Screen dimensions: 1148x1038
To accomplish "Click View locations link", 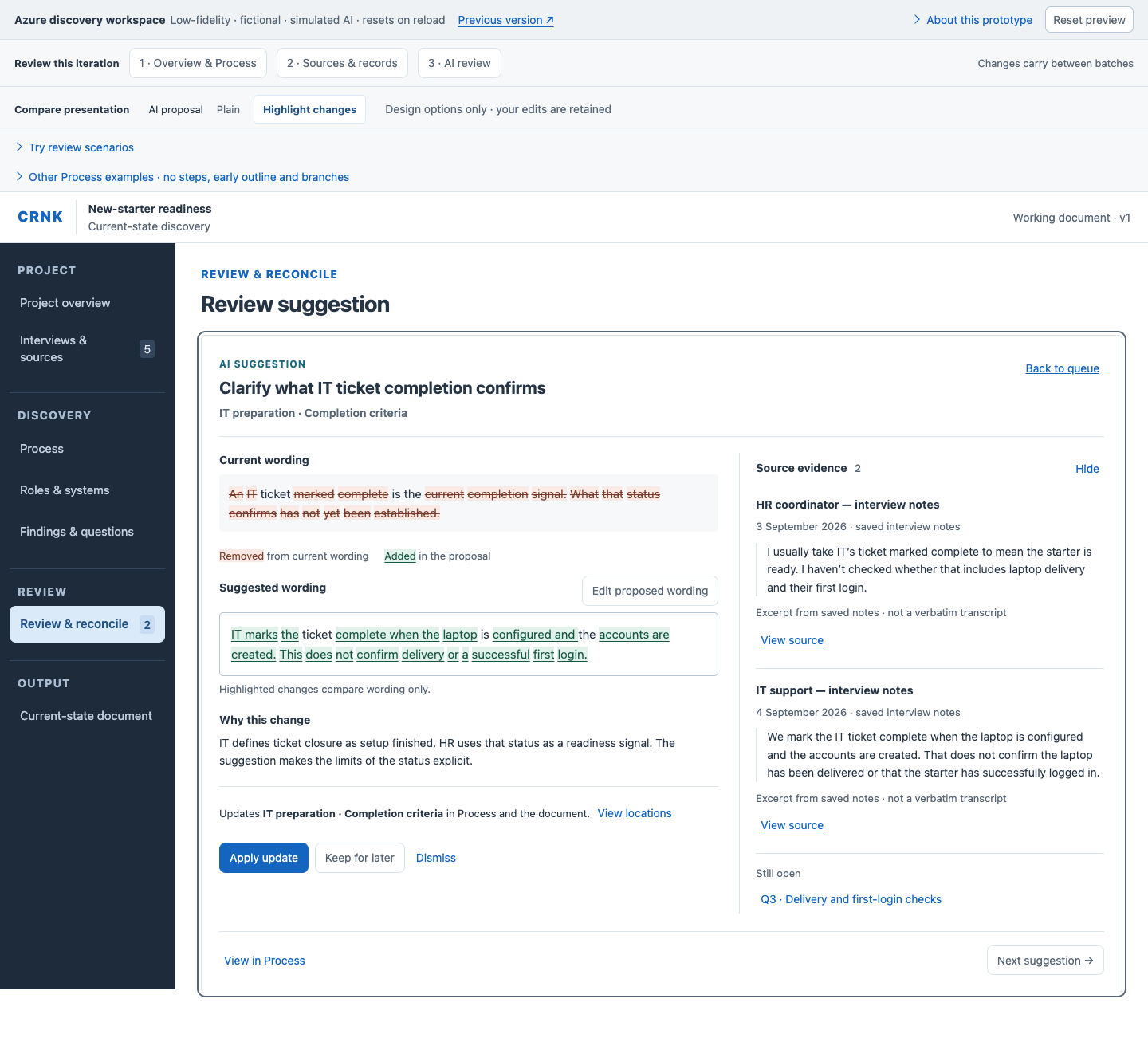I will click(635, 813).
